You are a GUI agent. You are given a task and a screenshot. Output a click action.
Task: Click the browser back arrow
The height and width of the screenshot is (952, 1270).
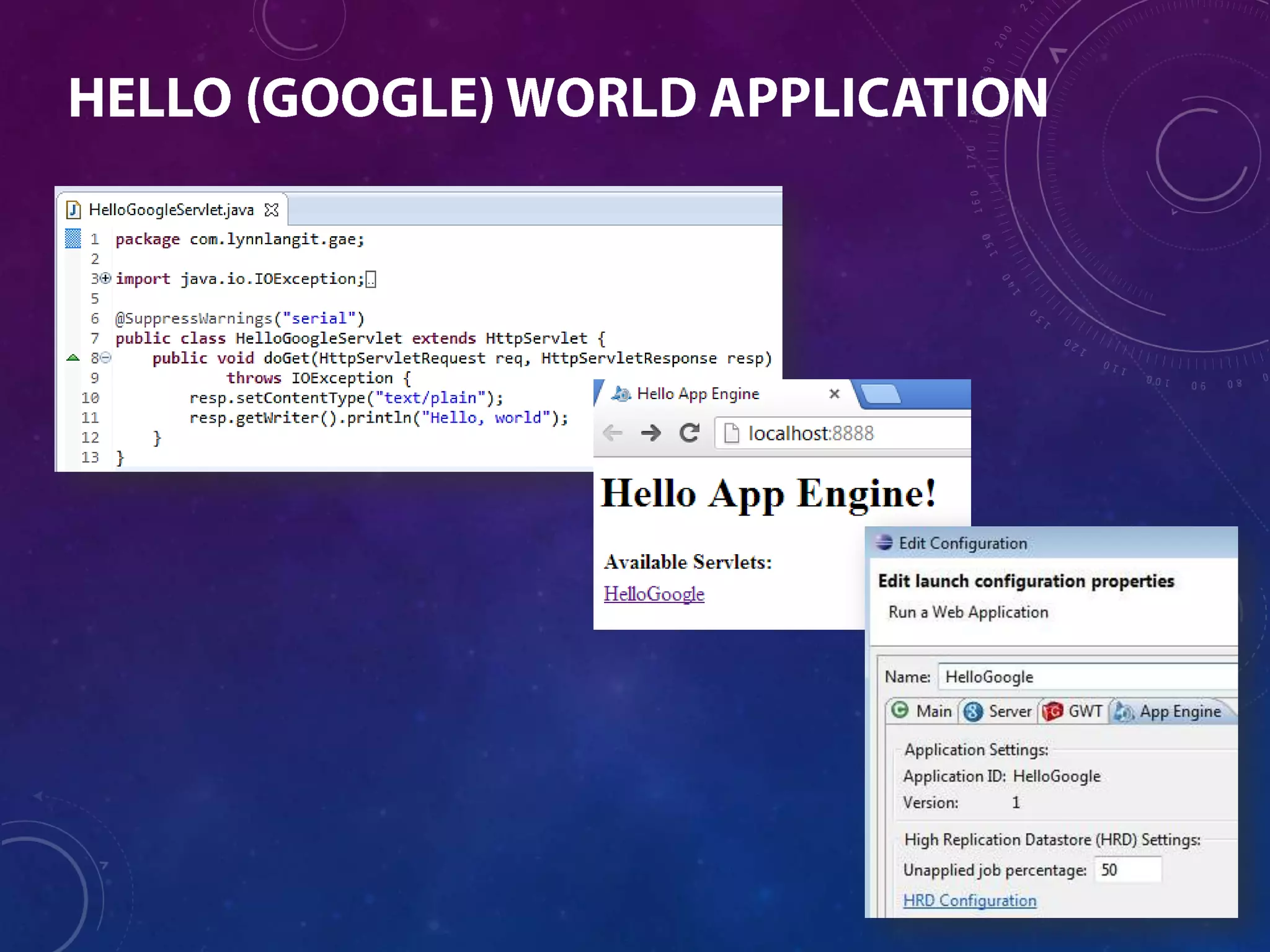coord(613,433)
